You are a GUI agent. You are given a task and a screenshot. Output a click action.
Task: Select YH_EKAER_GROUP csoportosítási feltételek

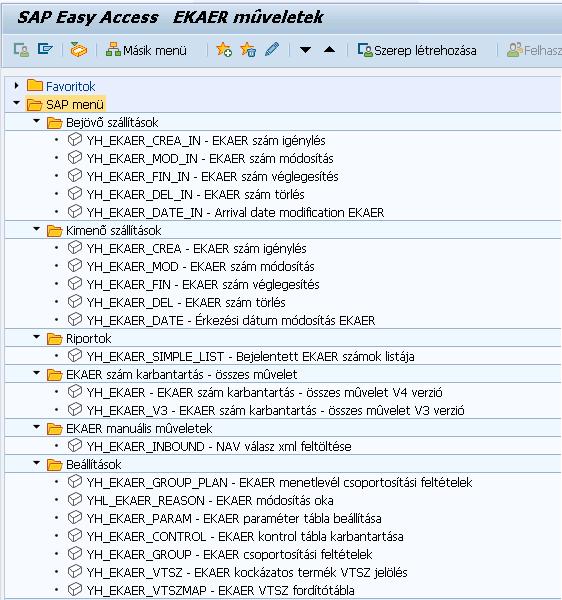pos(230,554)
